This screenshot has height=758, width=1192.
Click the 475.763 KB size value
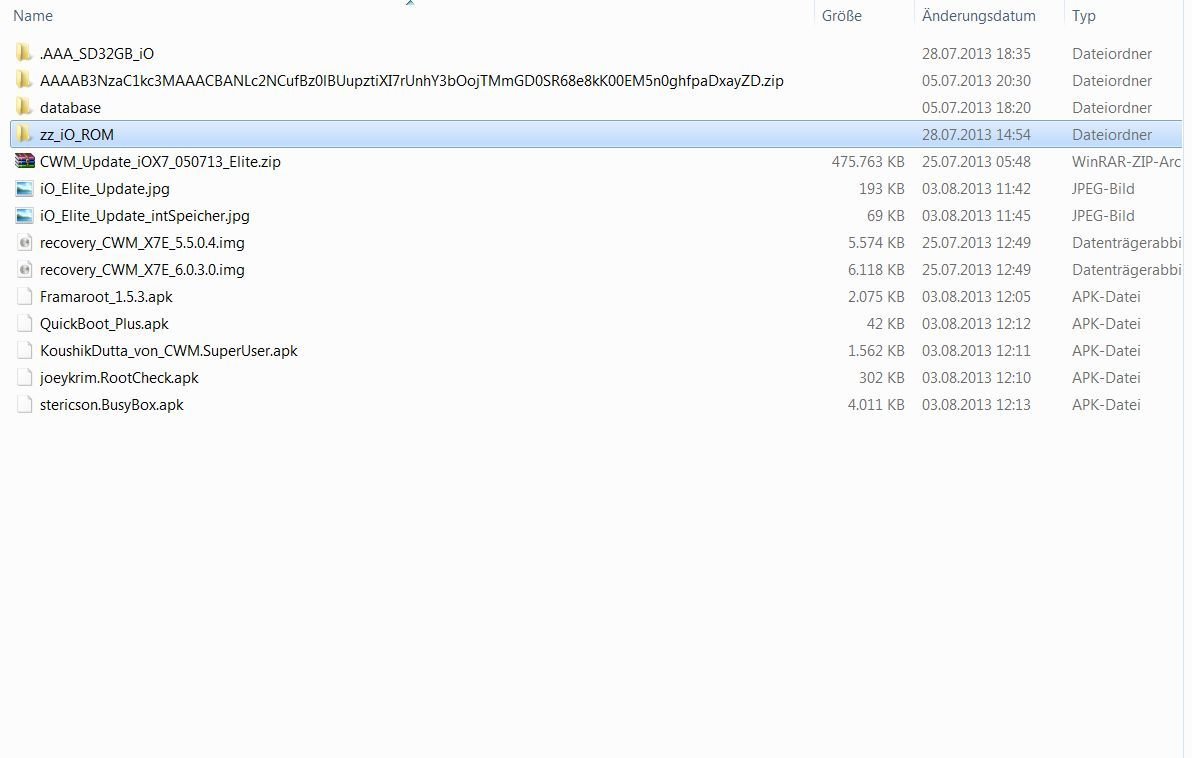[868, 162]
